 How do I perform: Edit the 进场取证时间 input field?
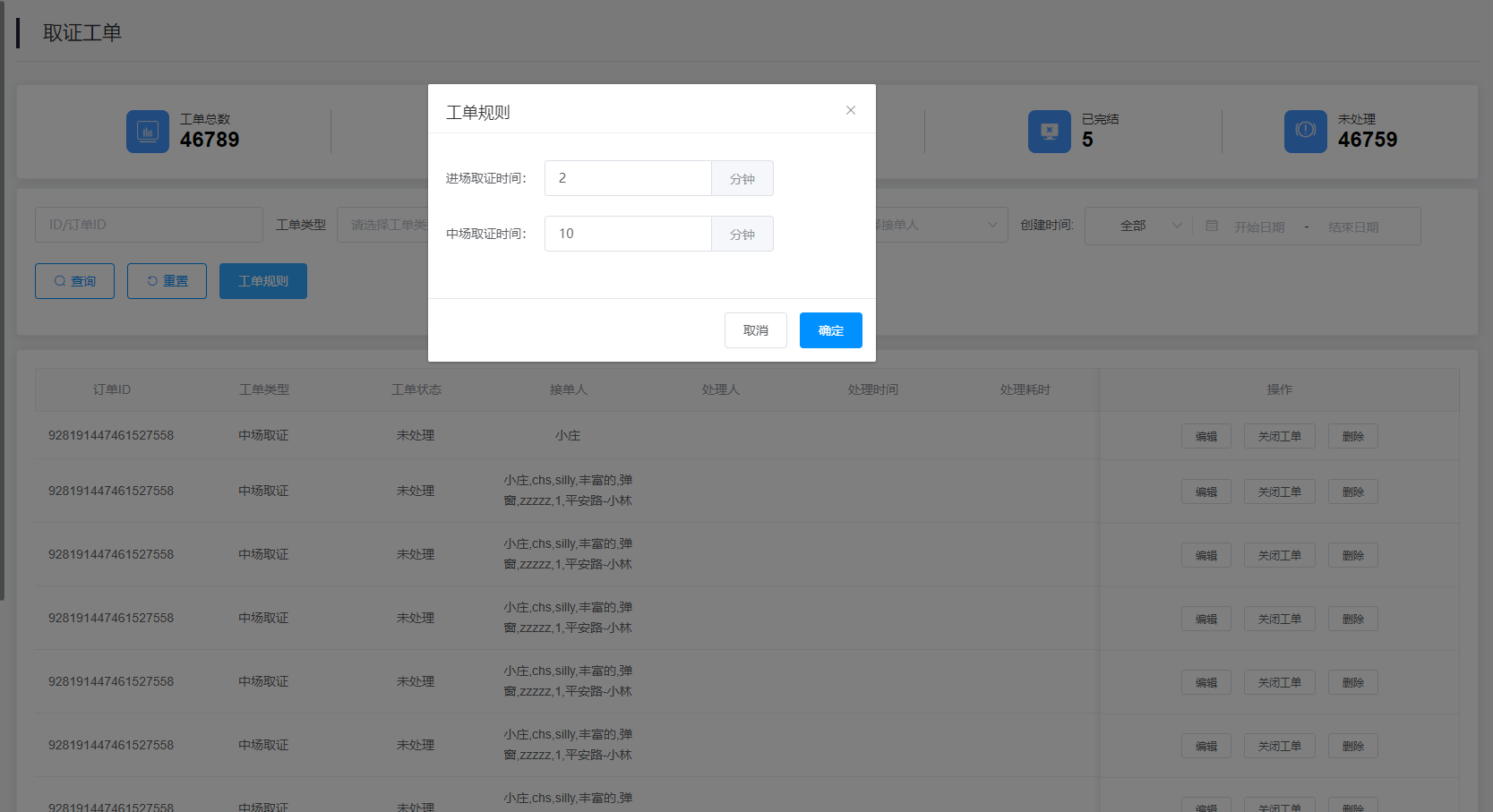[628, 178]
